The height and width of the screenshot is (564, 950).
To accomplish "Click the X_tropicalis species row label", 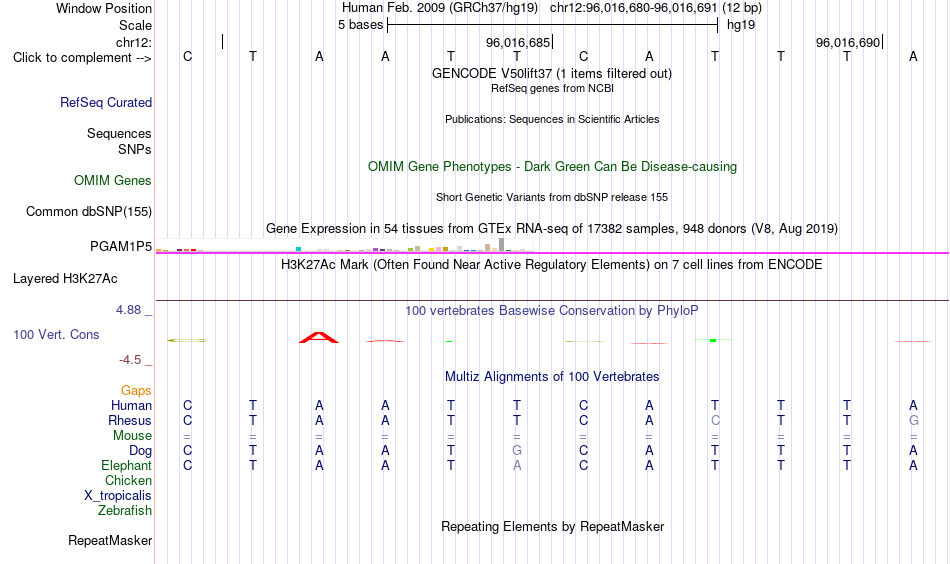I will (x=118, y=496).
